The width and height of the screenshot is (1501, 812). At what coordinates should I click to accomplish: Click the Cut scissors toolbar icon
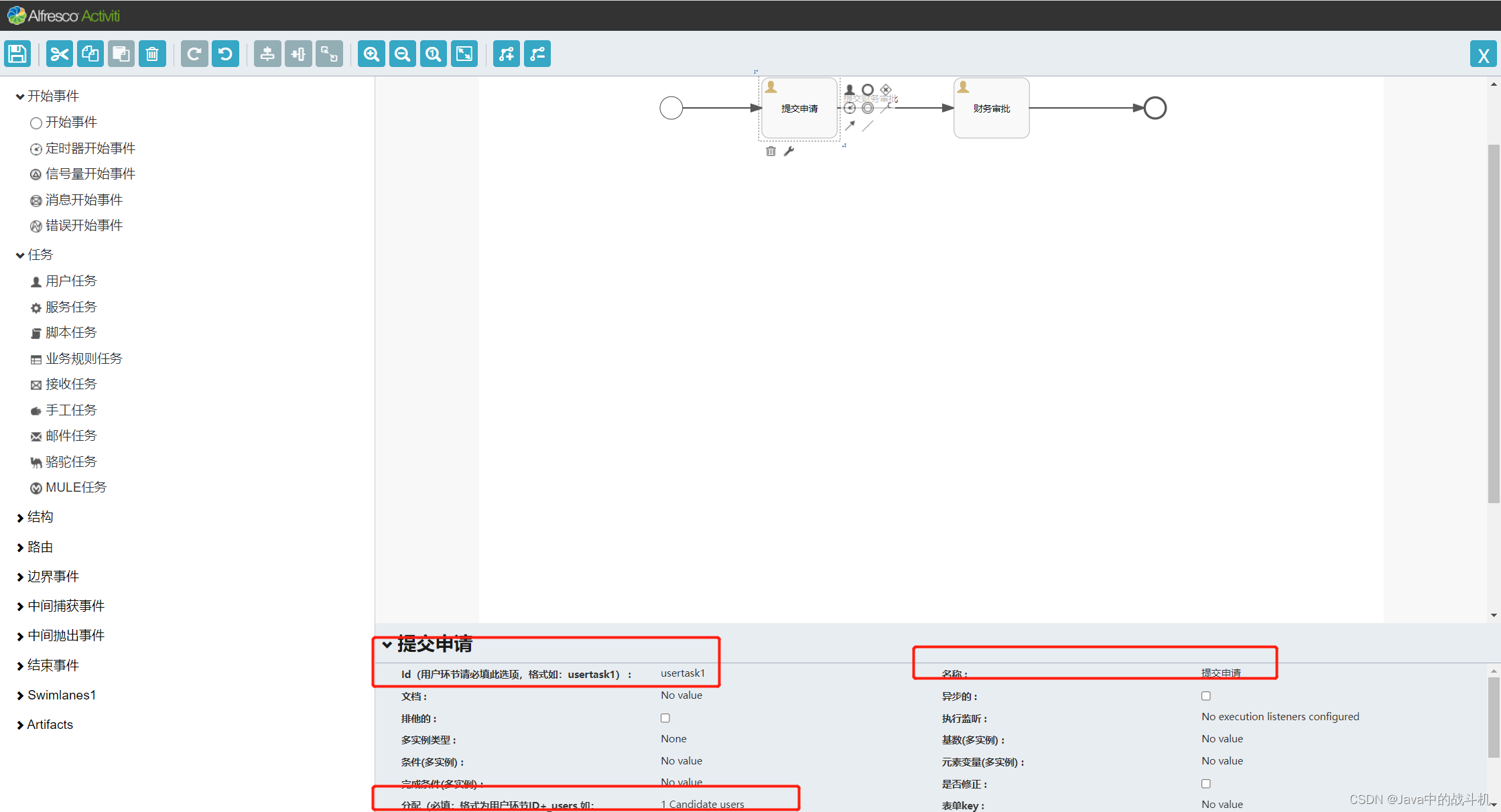(x=60, y=54)
